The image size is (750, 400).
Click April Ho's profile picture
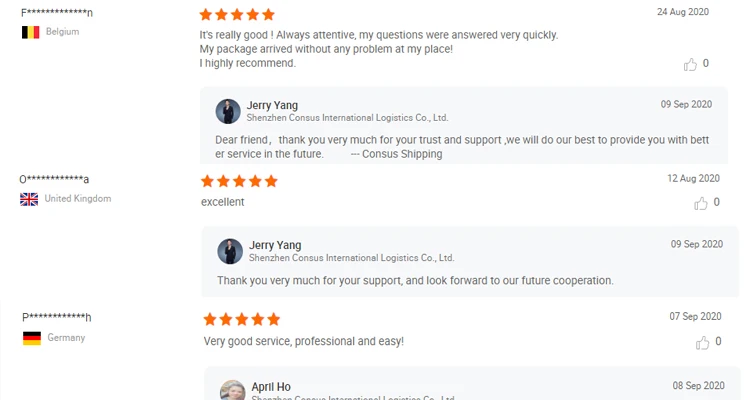pos(232,391)
